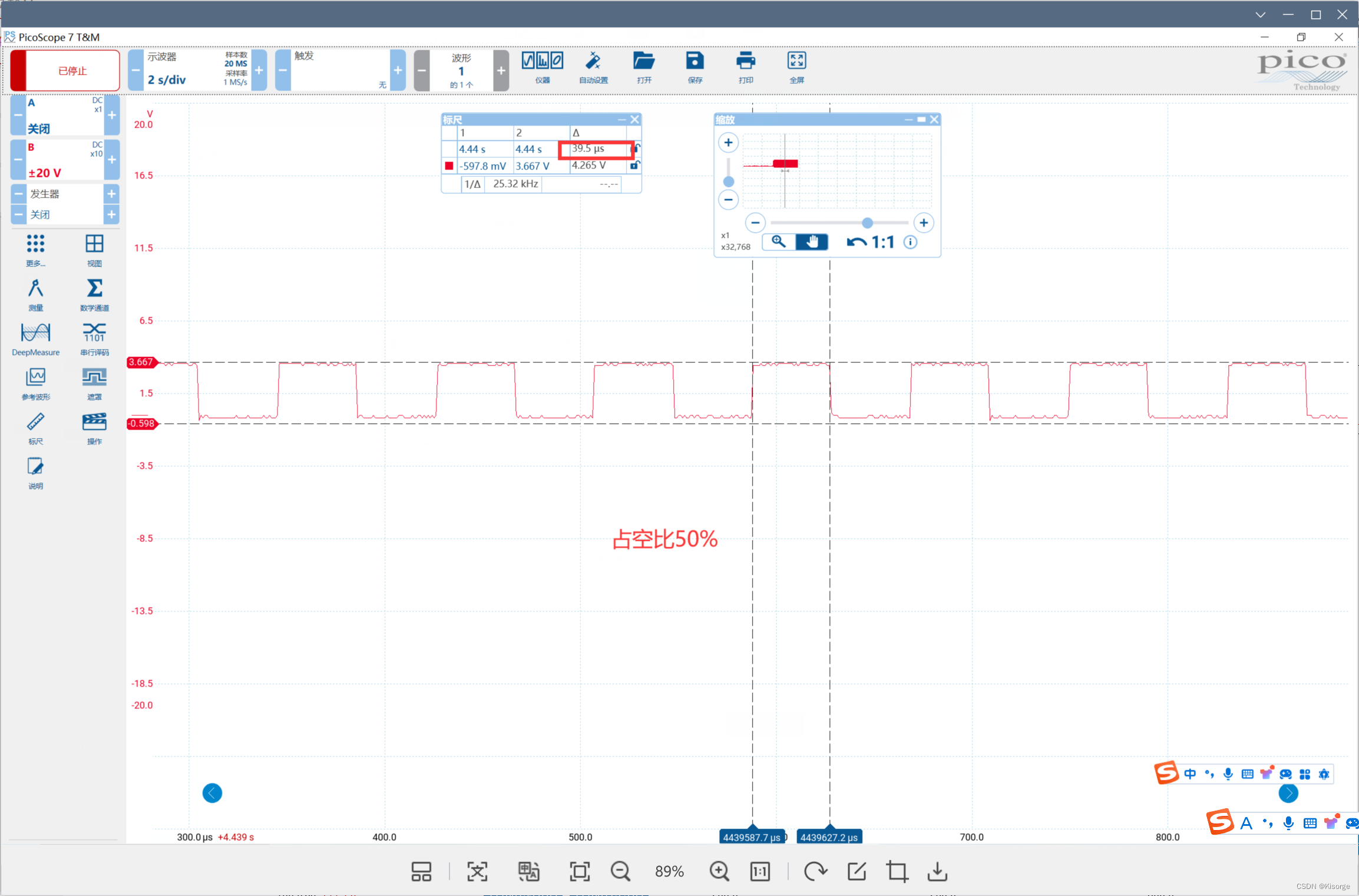Screen dimensions: 1359x896
Task: Open the signal generator panel
Action: [65, 194]
